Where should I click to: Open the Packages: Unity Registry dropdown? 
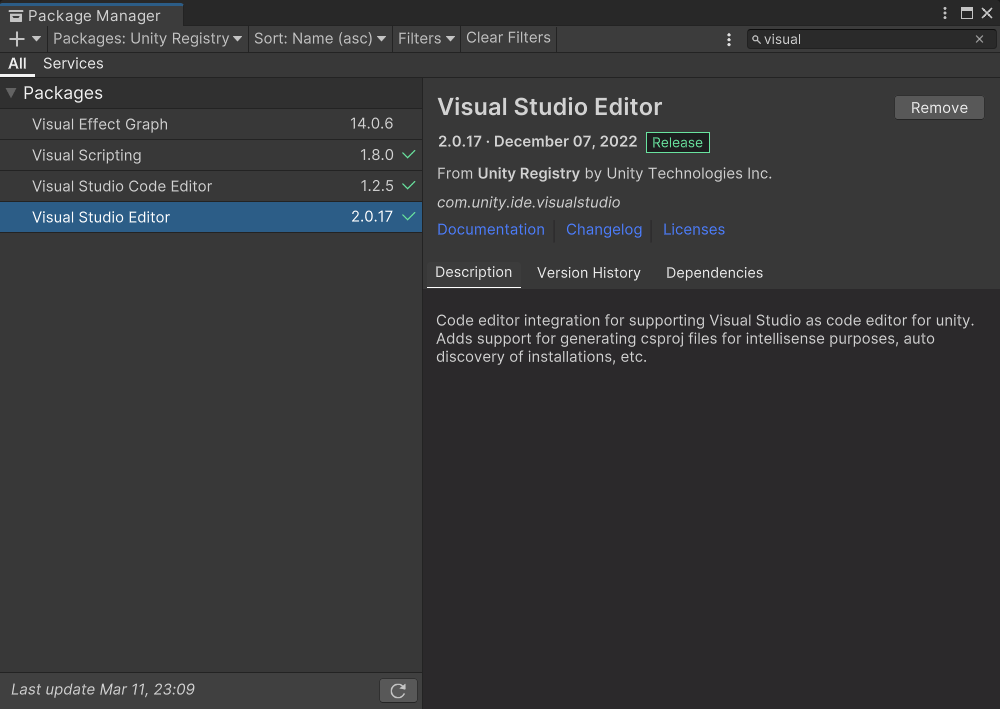point(147,39)
